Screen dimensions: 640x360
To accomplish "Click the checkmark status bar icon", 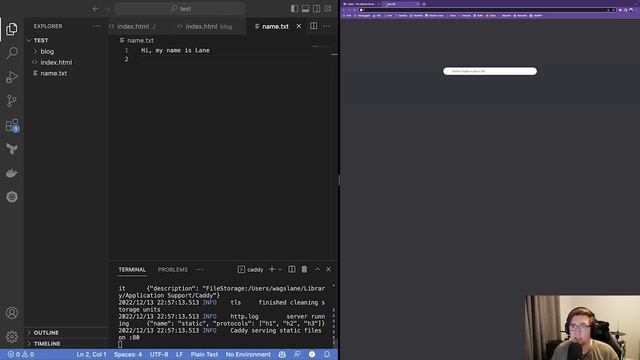I will click(x=312, y=354).
